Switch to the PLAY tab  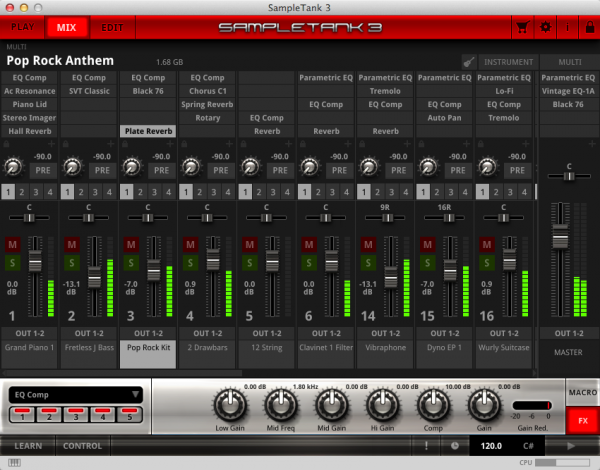tap(22, 27)
